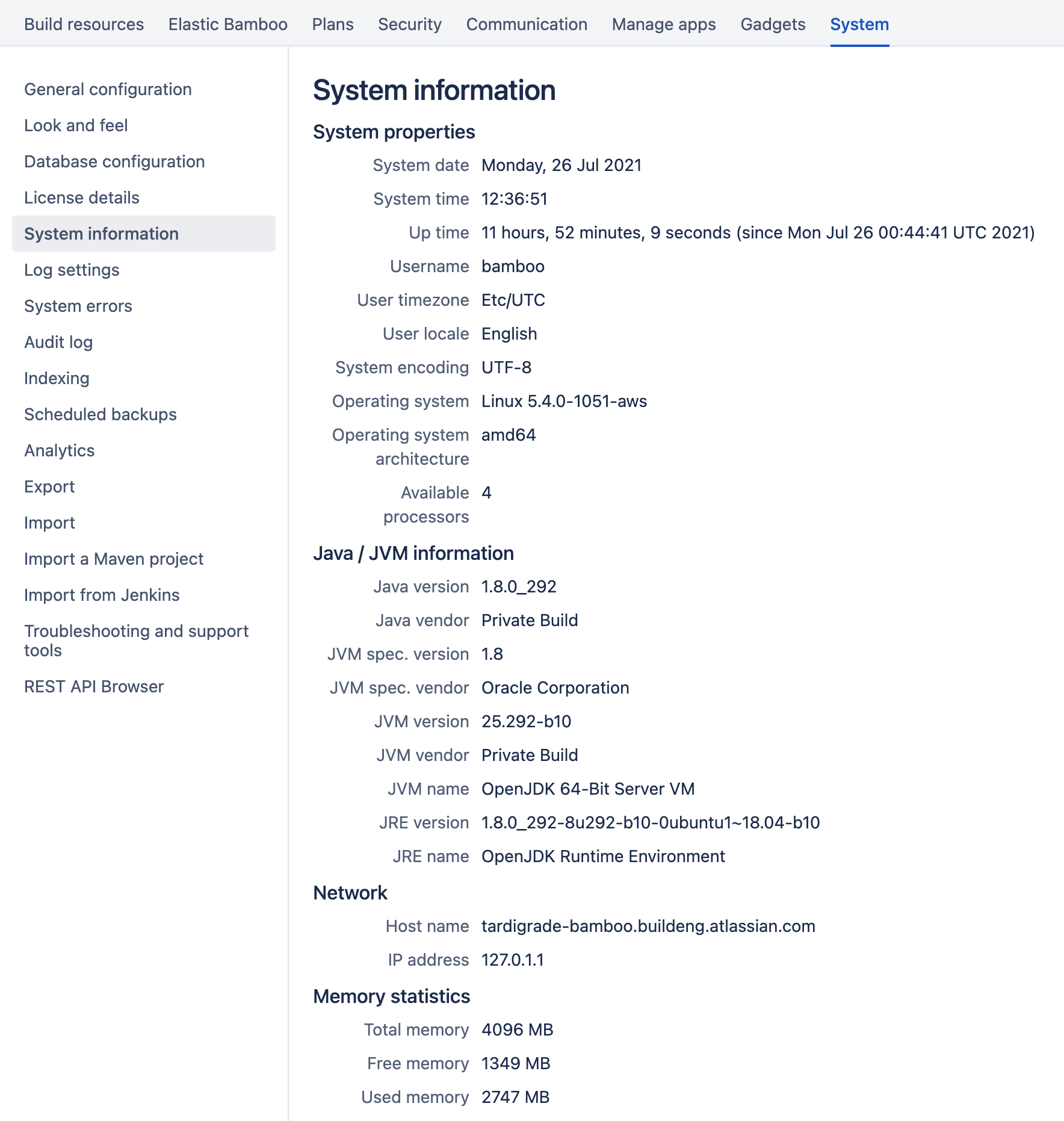1064x1121 pixels.
Task: Click the System properties section heading
Action: click(x=394, y=132)
